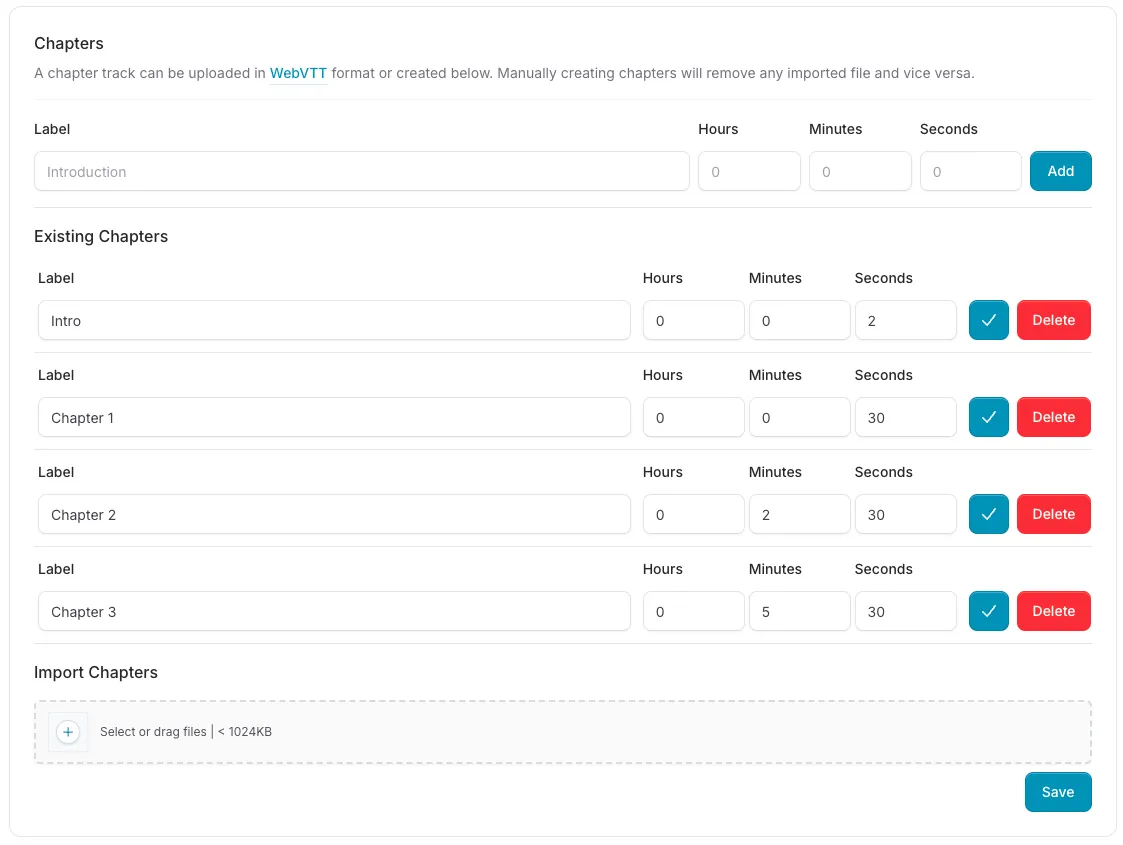
Task: Save the chapter settings
Action: point(1057,792)
